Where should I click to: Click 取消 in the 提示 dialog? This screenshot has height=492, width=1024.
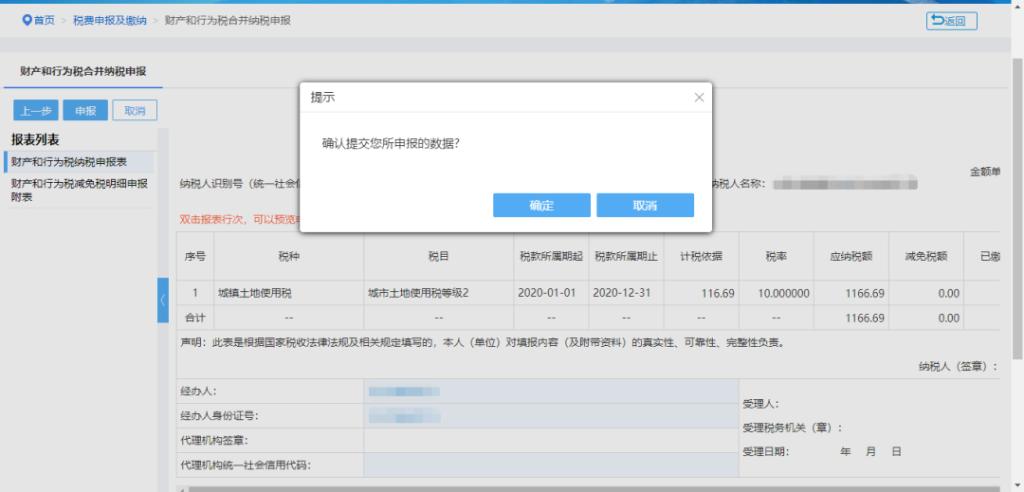point(645,205)
